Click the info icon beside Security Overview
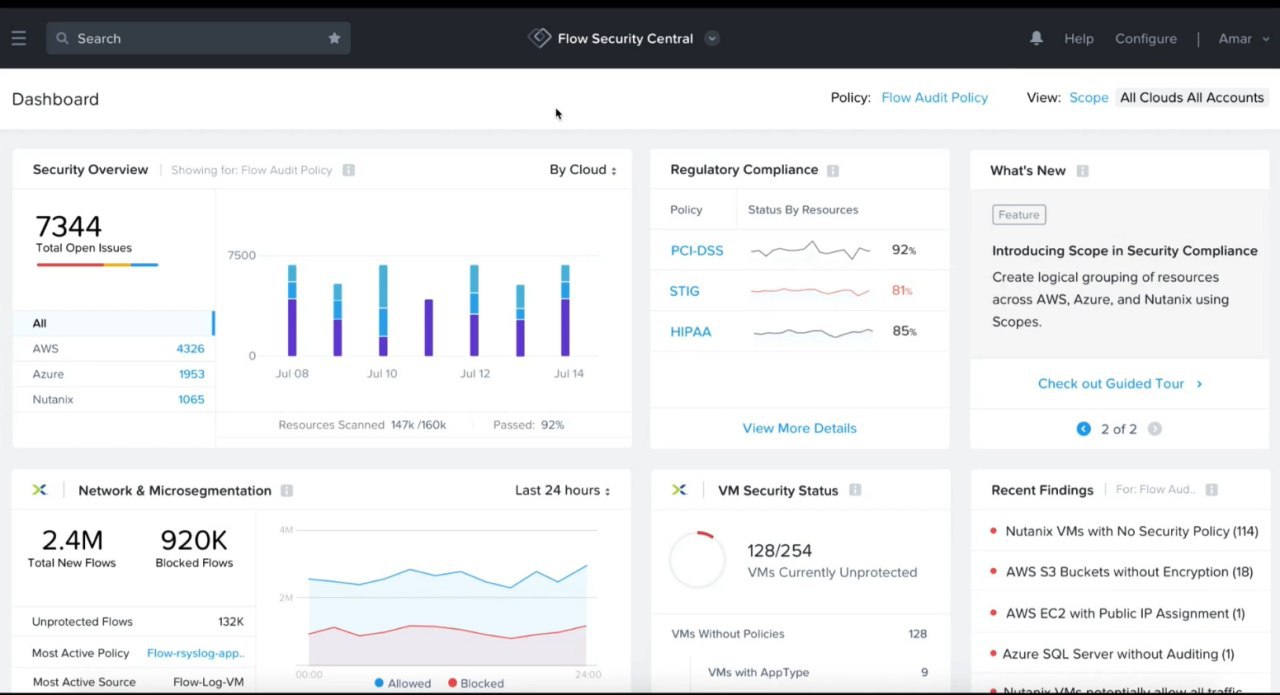 pyautogui.click(x=348, y=170)
